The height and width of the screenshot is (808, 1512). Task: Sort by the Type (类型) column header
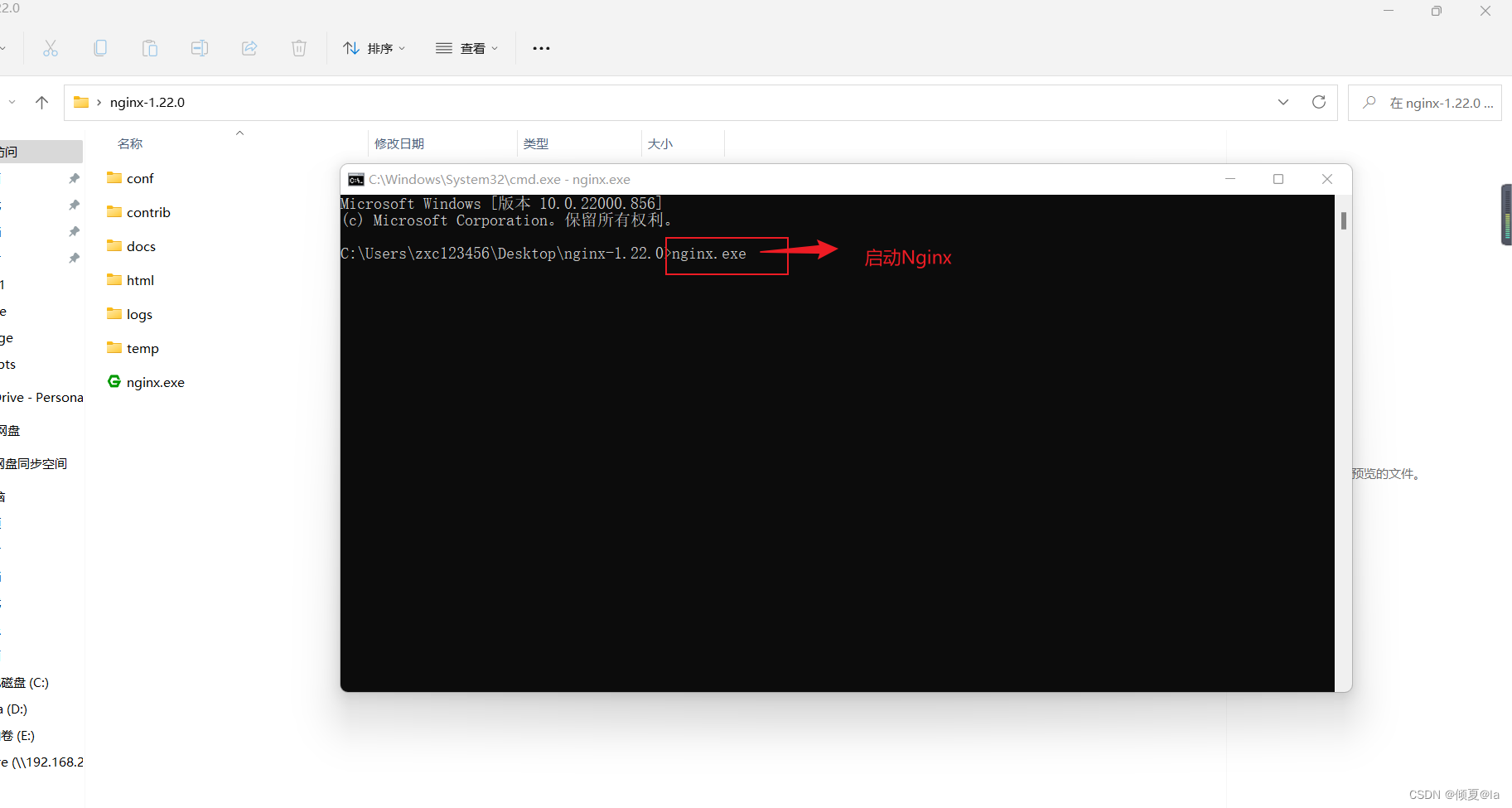coord(536,143)
